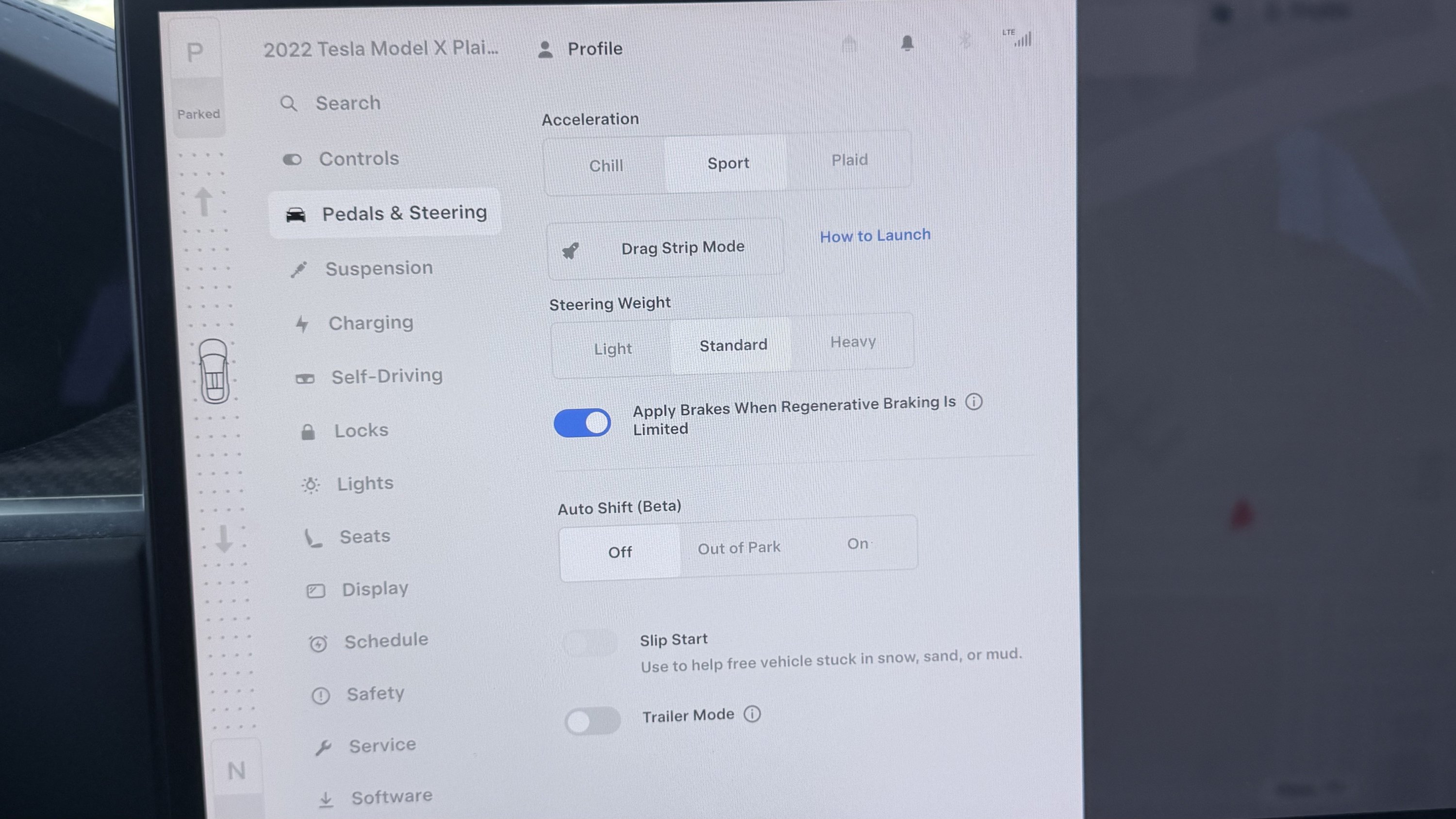
Task: Tap the car icon on the gear strip
Action: 214,371
